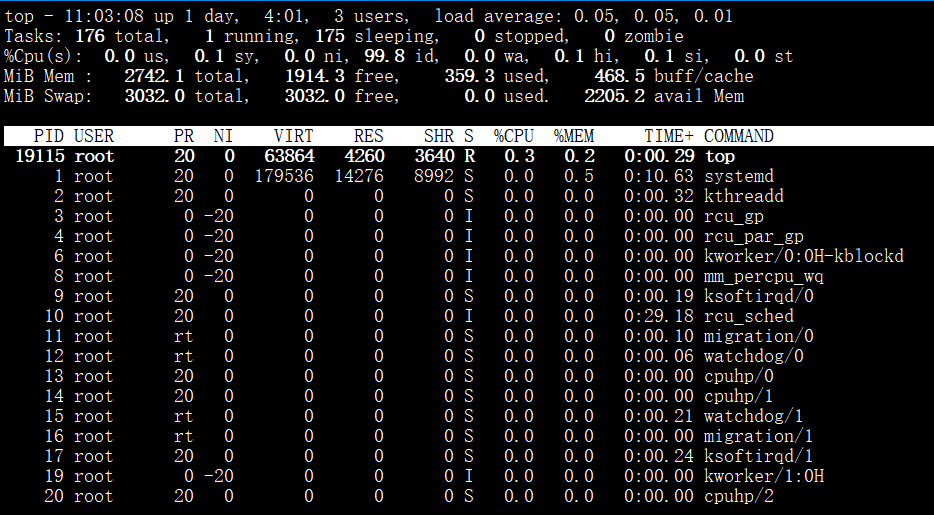Select the rcu_gp process name
Screen dimensions: 934x515
(734, 217)
